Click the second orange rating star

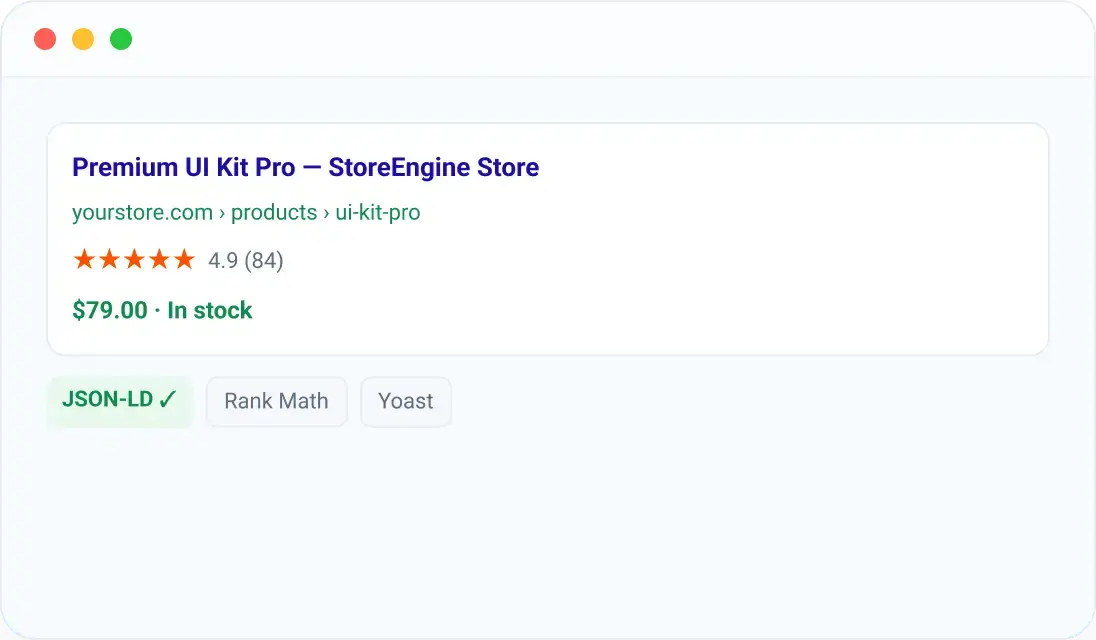109,259
